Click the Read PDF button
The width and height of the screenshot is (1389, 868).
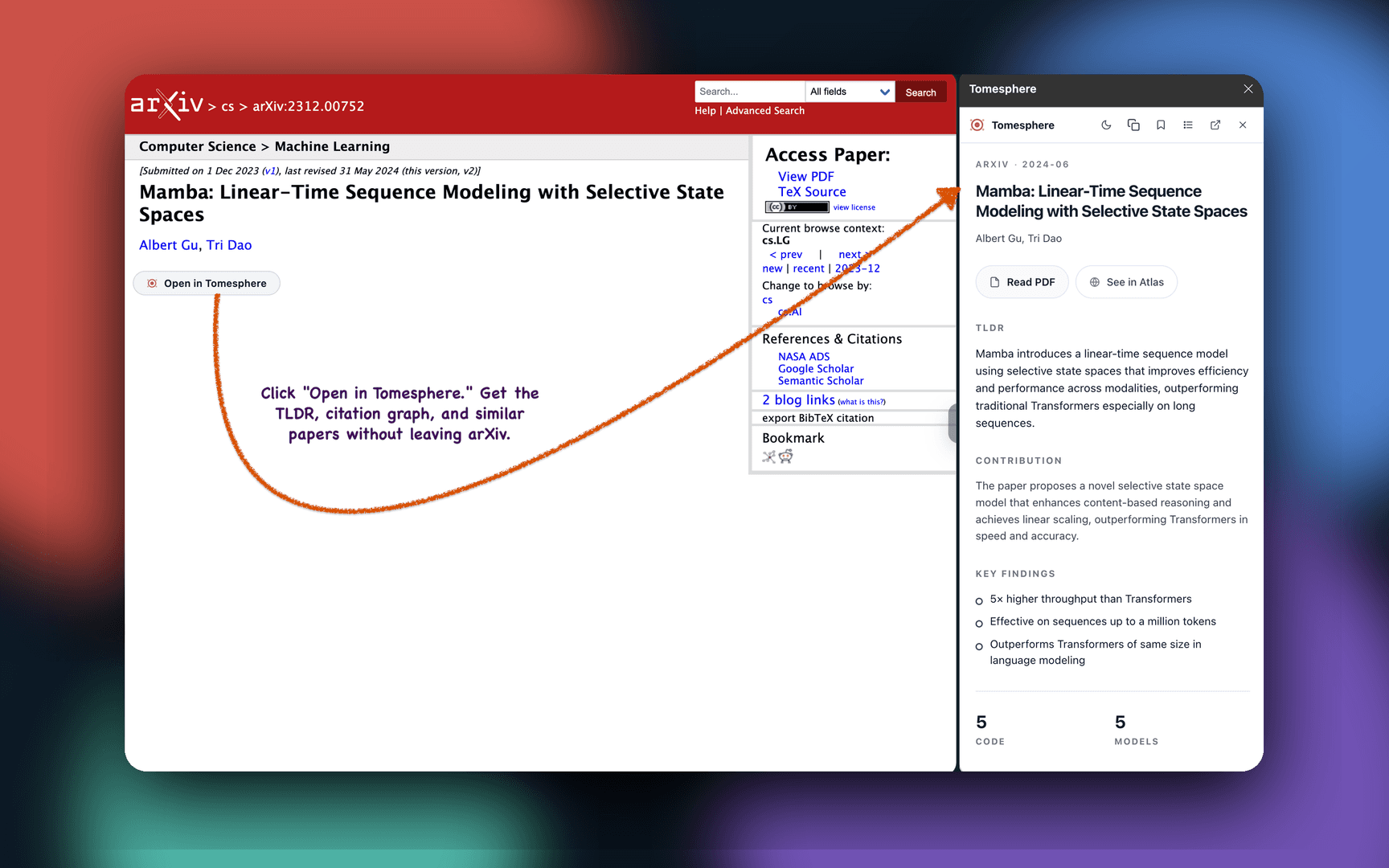point(1022,282)
